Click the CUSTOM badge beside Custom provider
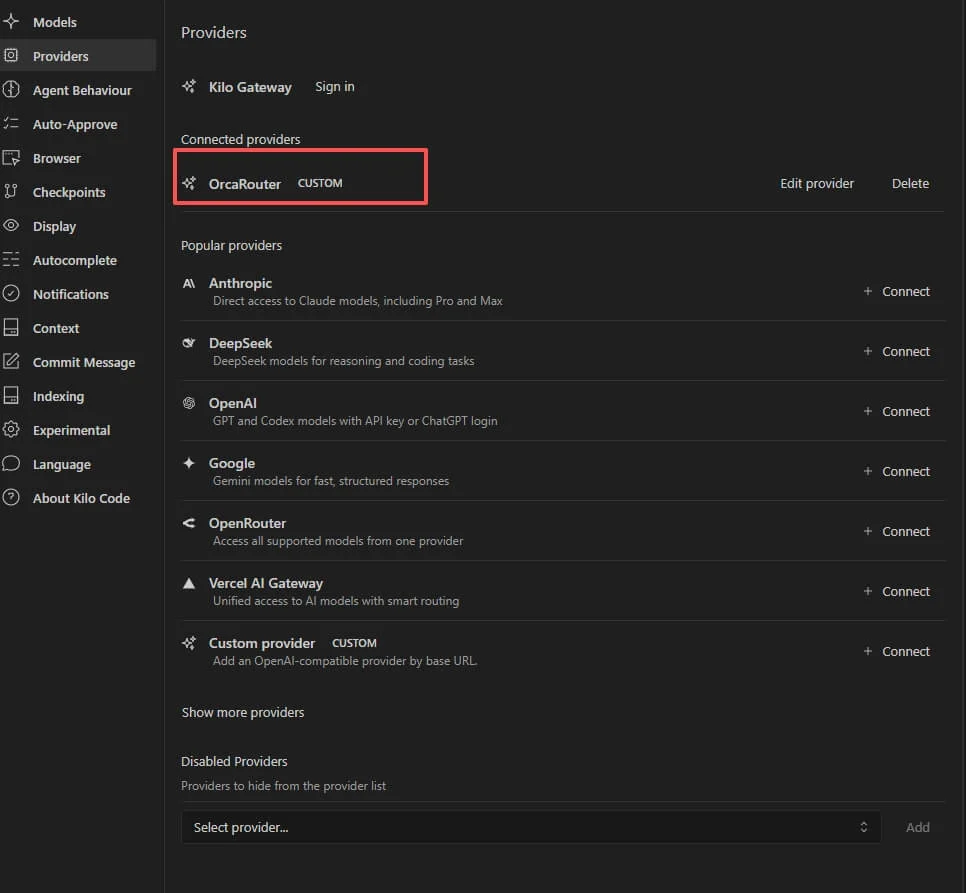The width and height of the screenshot is (966, 893). click(x=354, y=643)
